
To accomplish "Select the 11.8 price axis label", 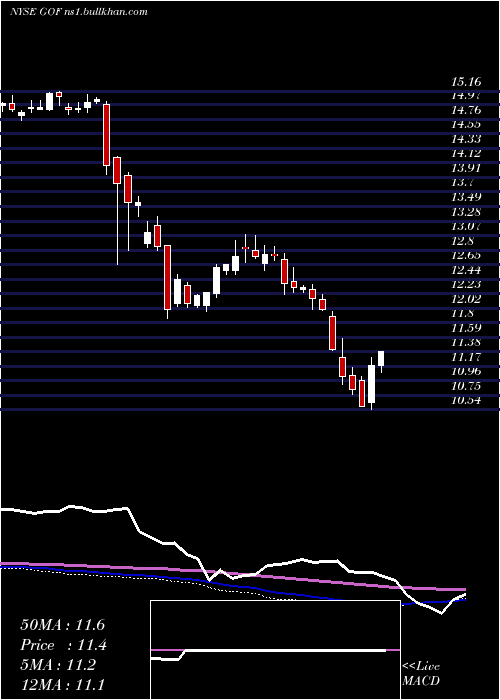I will 463,313.
